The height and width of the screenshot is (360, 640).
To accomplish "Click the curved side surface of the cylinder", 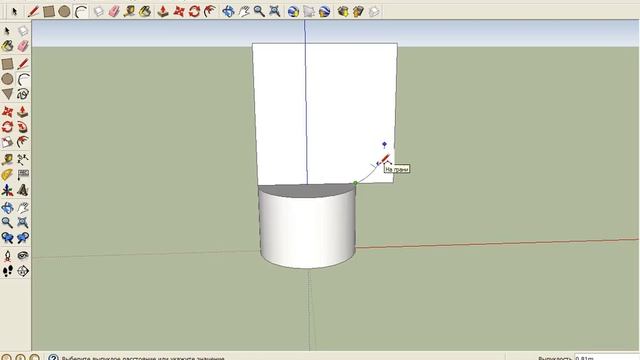I will pos(307,231).
